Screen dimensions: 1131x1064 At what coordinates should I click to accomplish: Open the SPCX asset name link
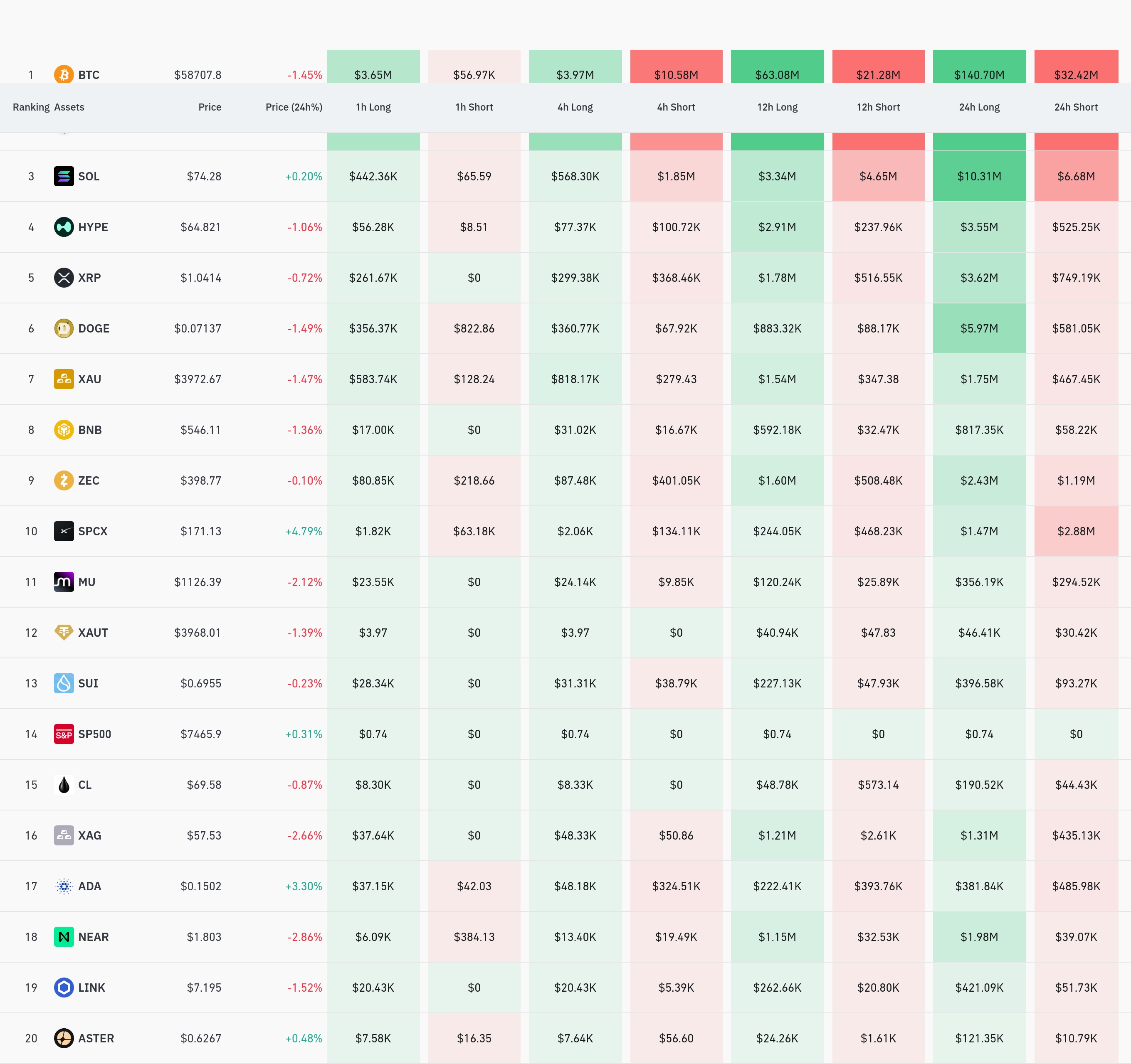pyautogui.click(x=93, y=531)
